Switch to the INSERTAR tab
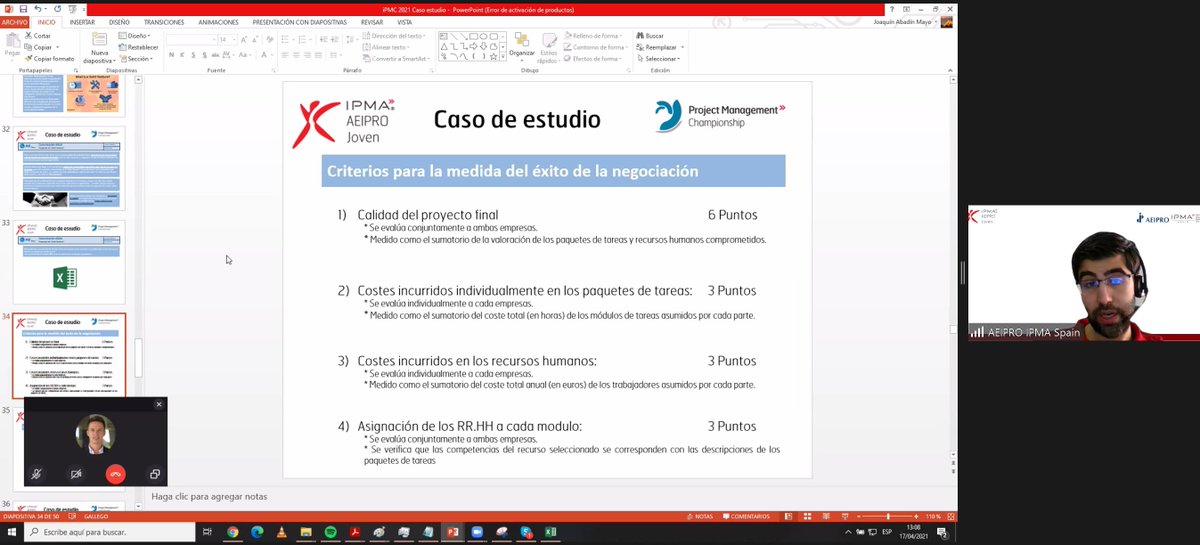Image resolution: width=1200 pixels, height=545 pixels. [82, 21]
